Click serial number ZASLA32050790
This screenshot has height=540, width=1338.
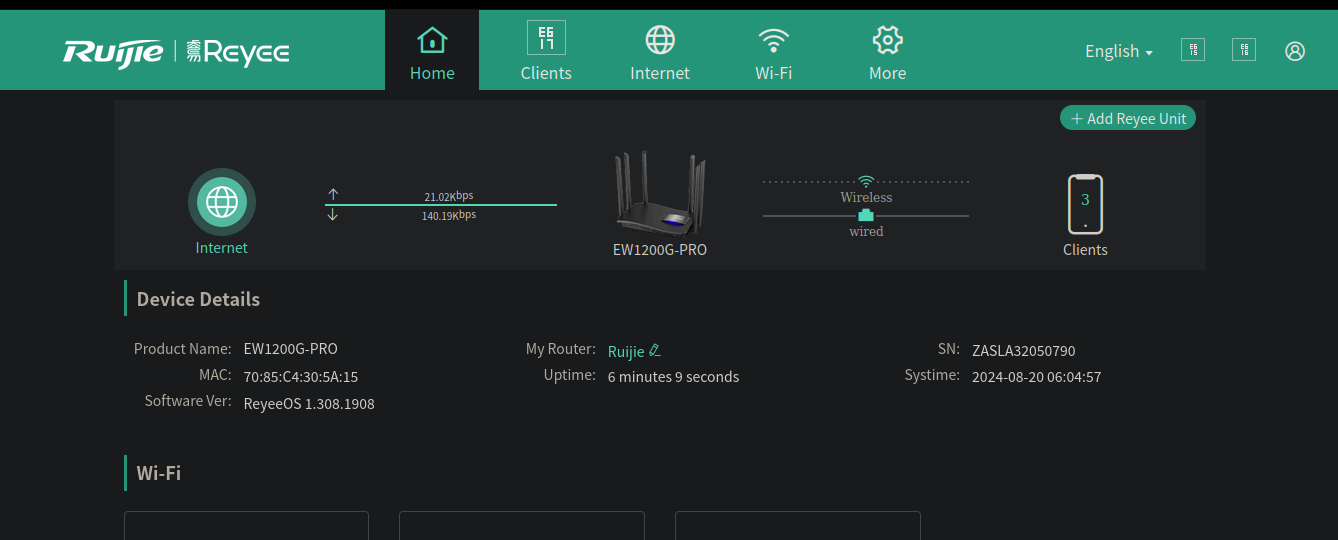pyautogui.click(x=1024, y=351)
